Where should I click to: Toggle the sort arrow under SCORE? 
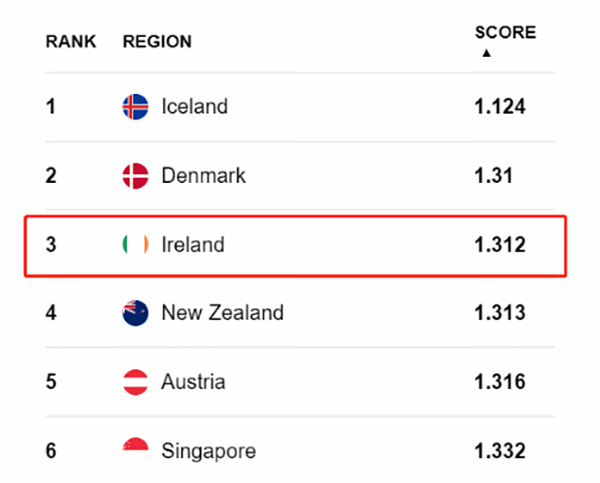[486, 53]
